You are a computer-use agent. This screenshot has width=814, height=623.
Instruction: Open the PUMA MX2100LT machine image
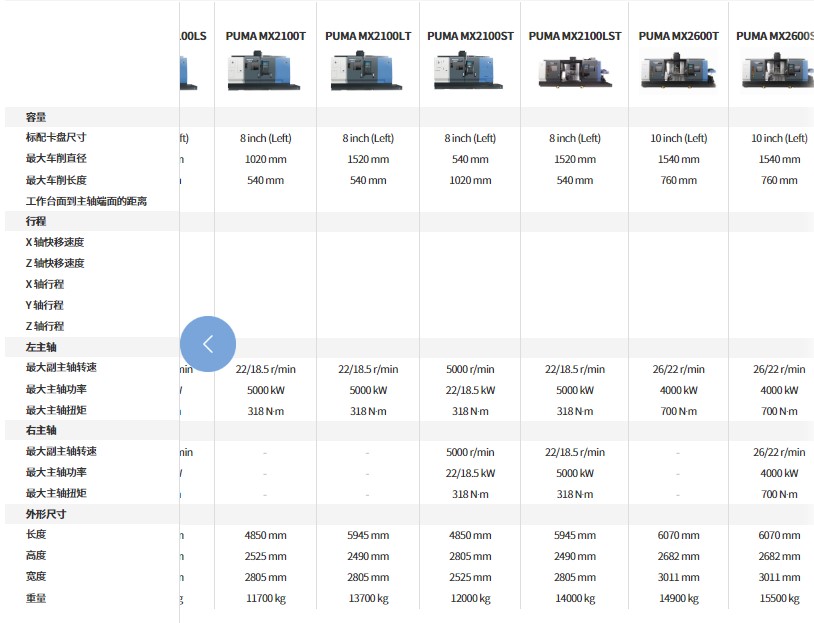pyautogui.click(x=367, y=71)
